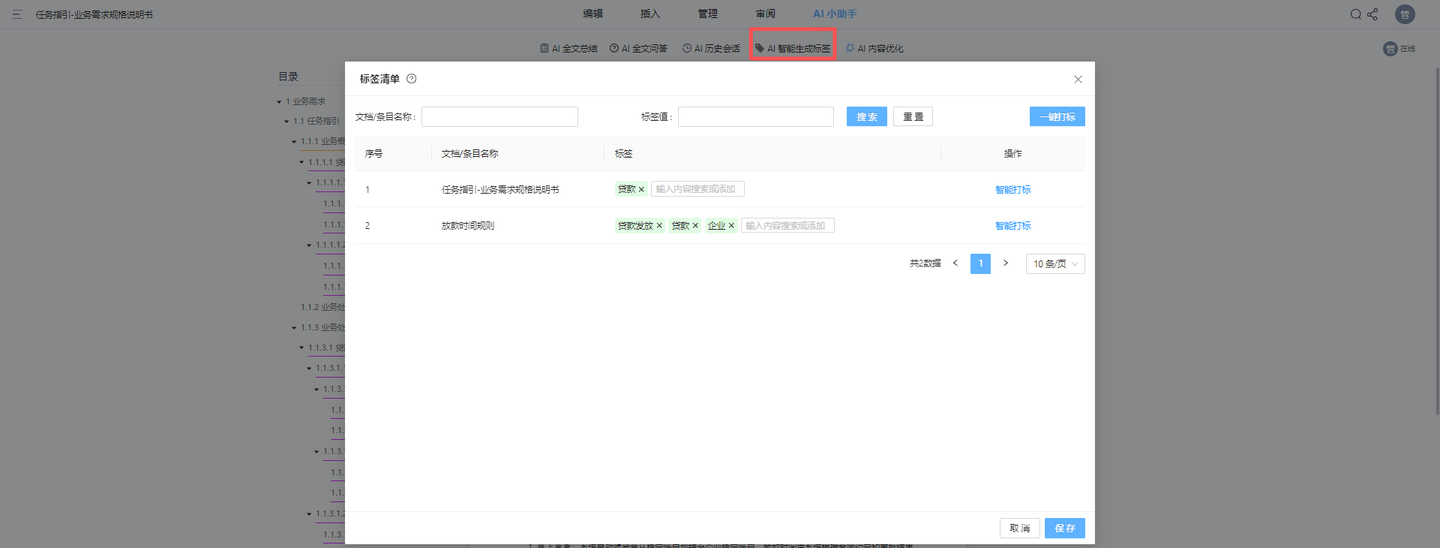This screenshot has width=1440, height=548.
Task: Click the 重置 button
Action: (913, 117)
